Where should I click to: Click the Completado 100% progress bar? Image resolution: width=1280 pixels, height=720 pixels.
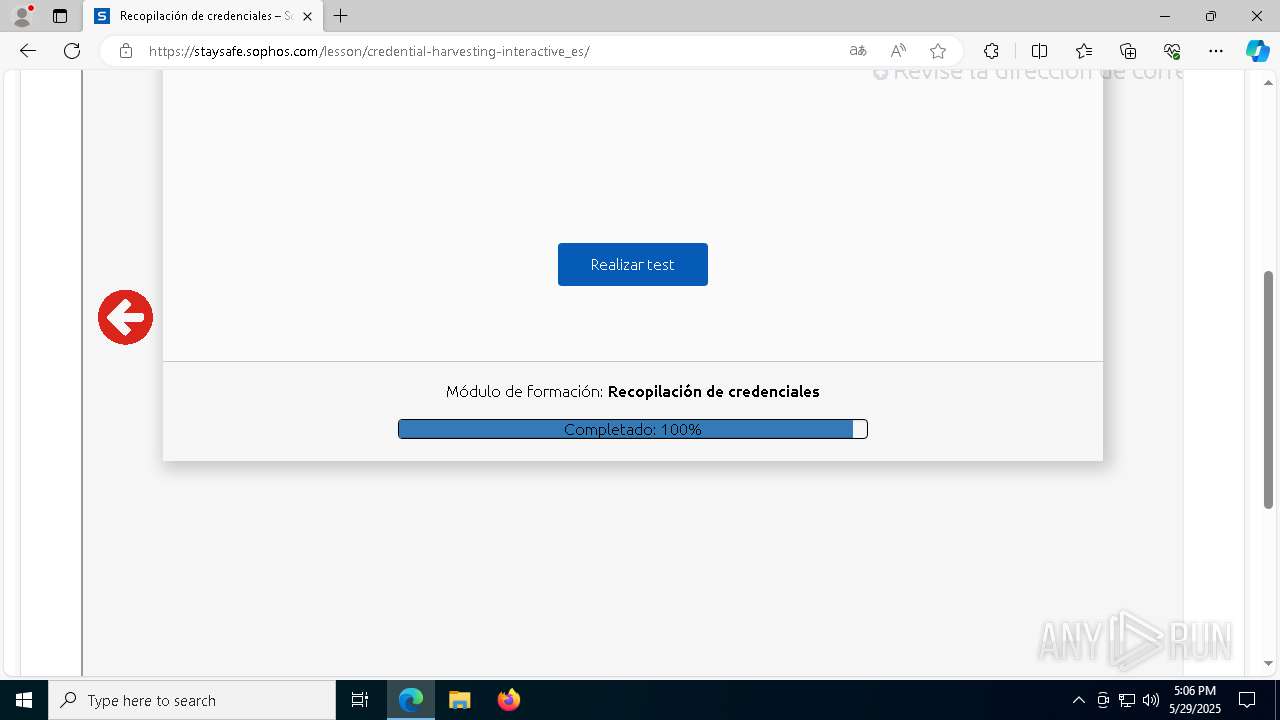click(632, 429)
